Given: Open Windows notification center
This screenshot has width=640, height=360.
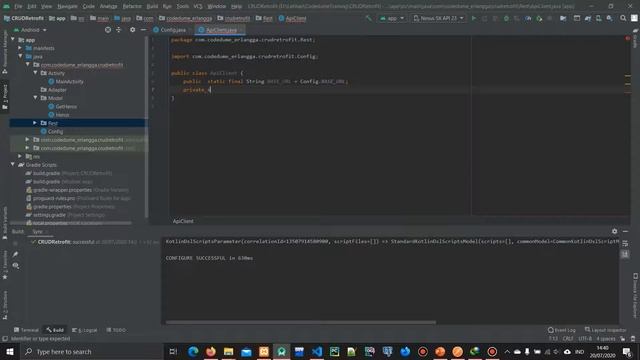Looking at the screenshot, I should click(627, 351).
